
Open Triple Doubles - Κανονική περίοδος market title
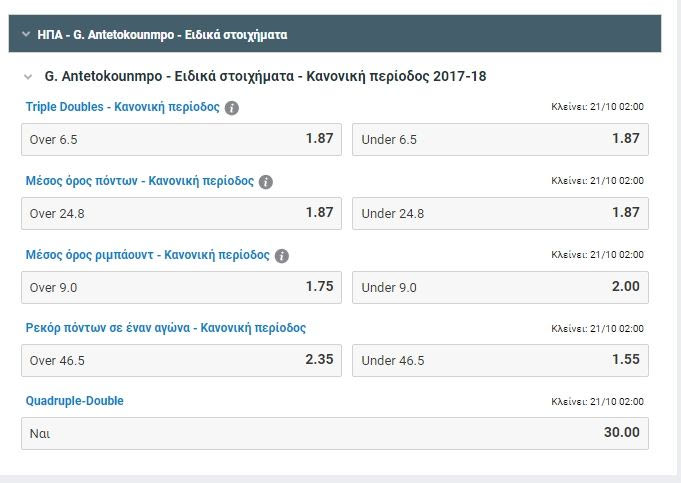point(122,107)
